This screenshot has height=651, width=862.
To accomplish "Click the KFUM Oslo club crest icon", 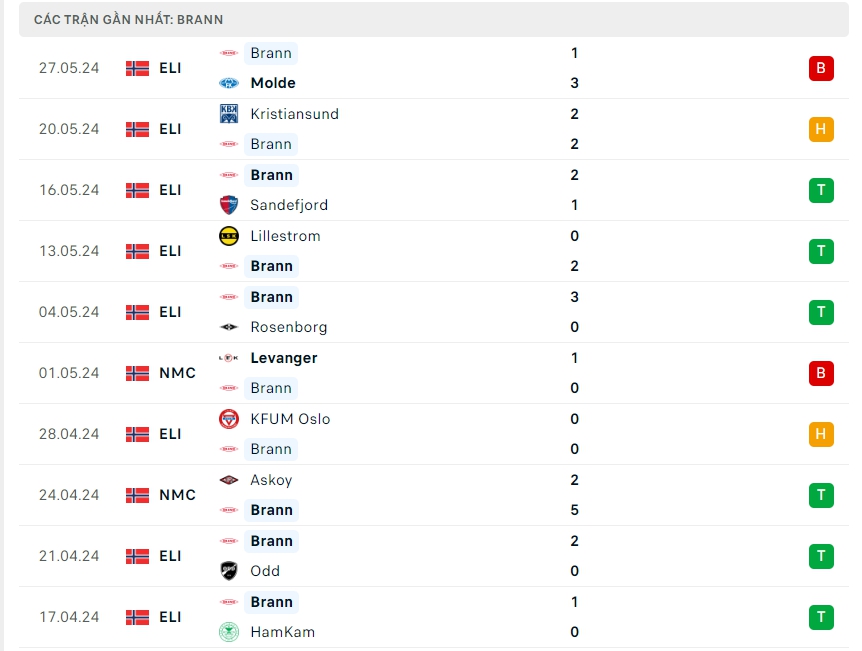I will coord(229,419).
